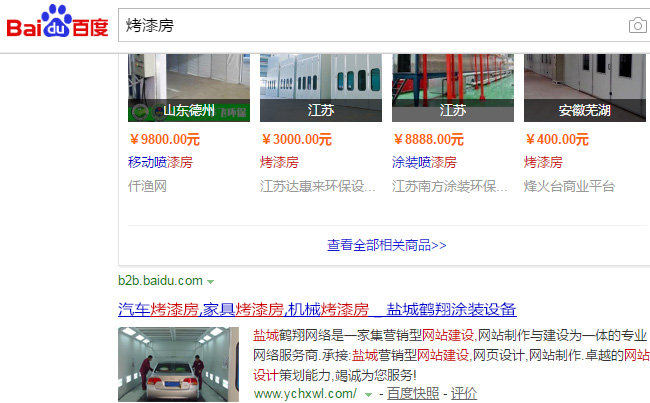
Task: Click the 评价 review link
Action: pyautogui.click(x=464, y=393)
